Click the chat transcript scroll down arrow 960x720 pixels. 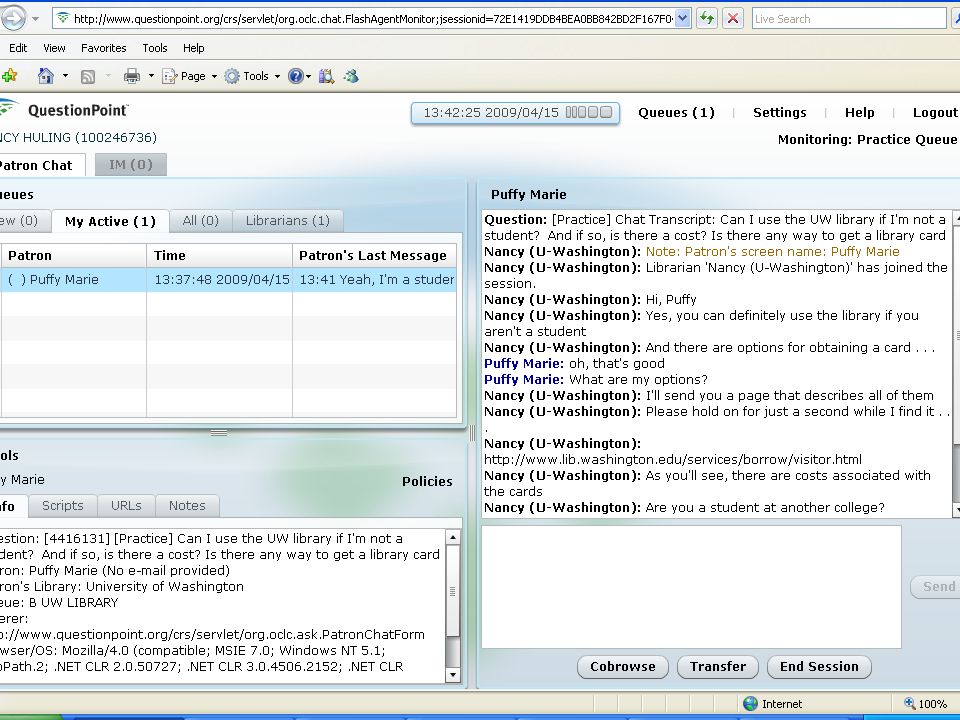click(956, 509)
